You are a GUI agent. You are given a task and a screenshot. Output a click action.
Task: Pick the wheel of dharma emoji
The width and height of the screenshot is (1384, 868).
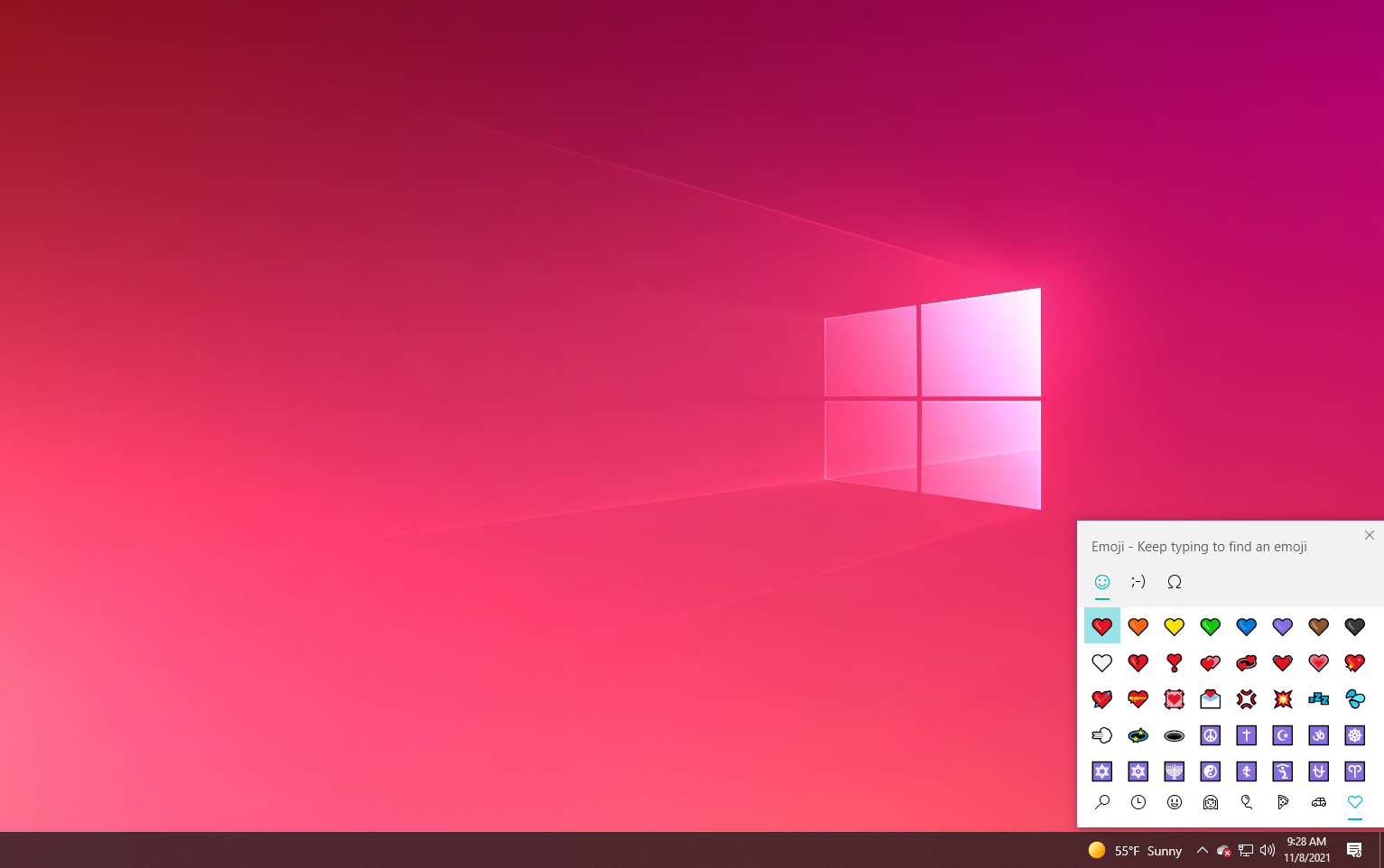click(1355, 735)
